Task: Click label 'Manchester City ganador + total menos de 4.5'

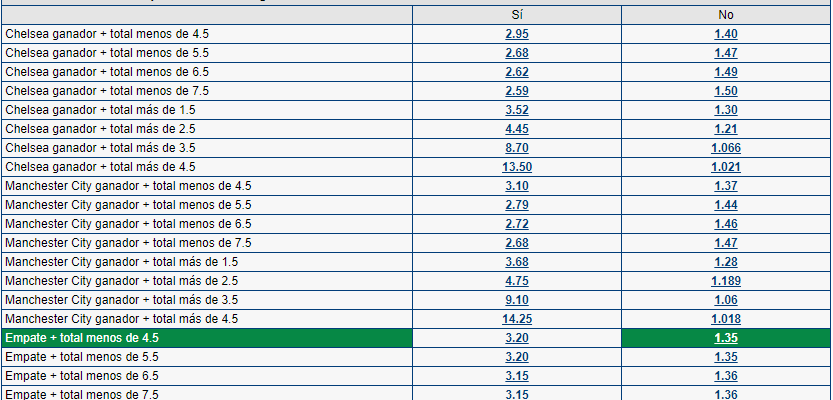Action: coord(128,186)
